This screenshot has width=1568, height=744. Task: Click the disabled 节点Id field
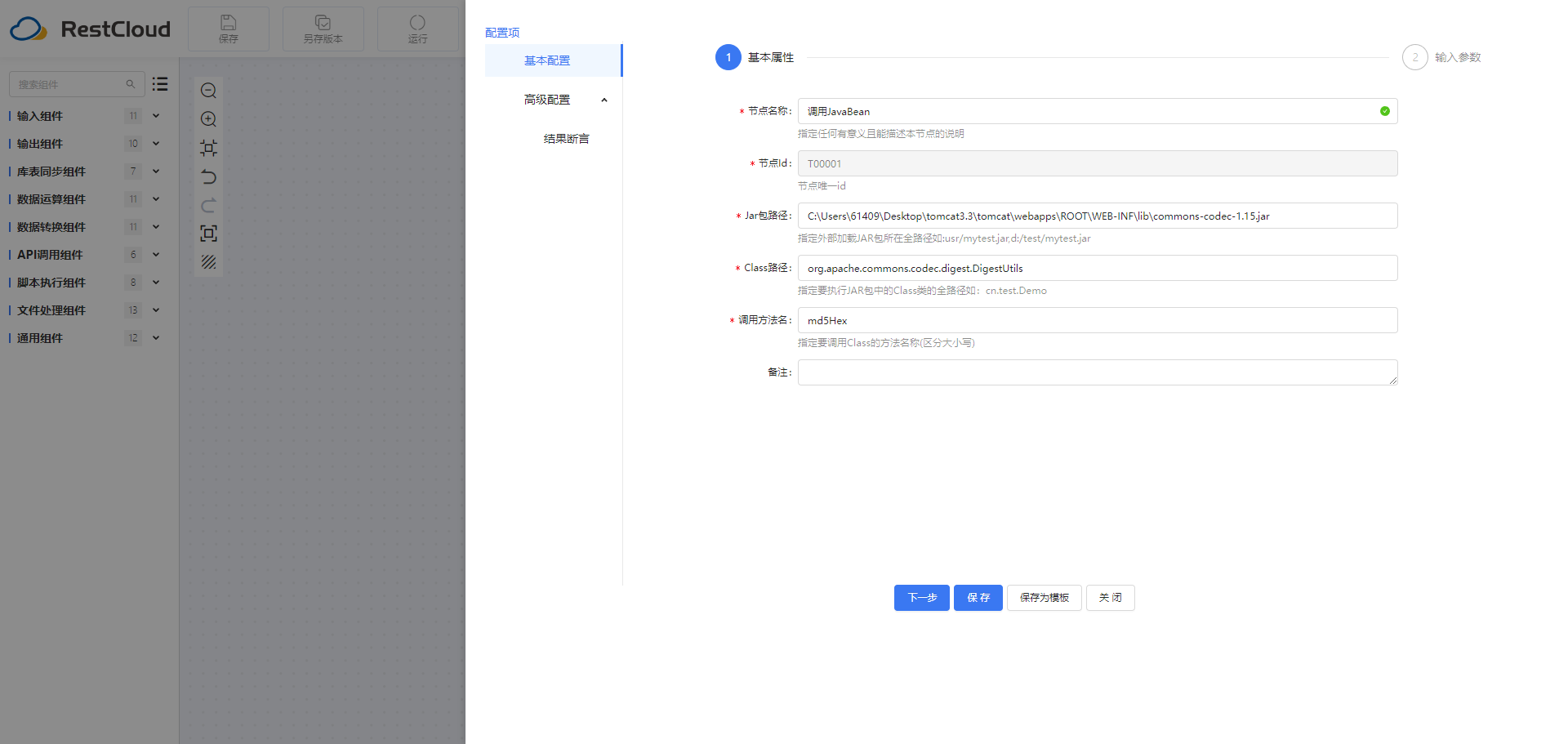pyautogui.click(x=1098, y=163)
